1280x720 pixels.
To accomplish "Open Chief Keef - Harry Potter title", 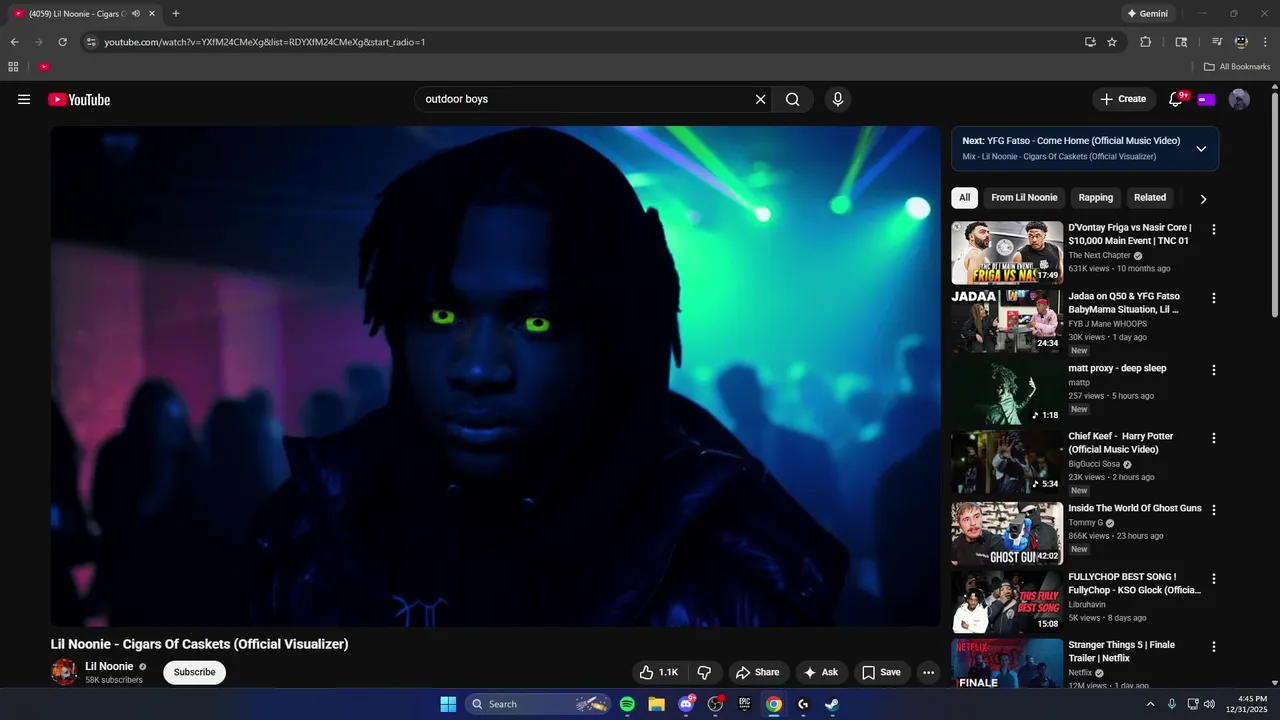I will click(x=1121, y=443).
